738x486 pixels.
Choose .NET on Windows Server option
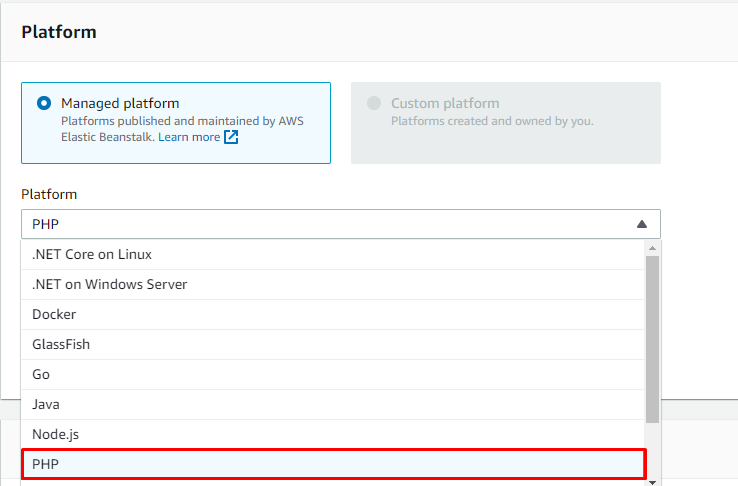click(332, 285)
